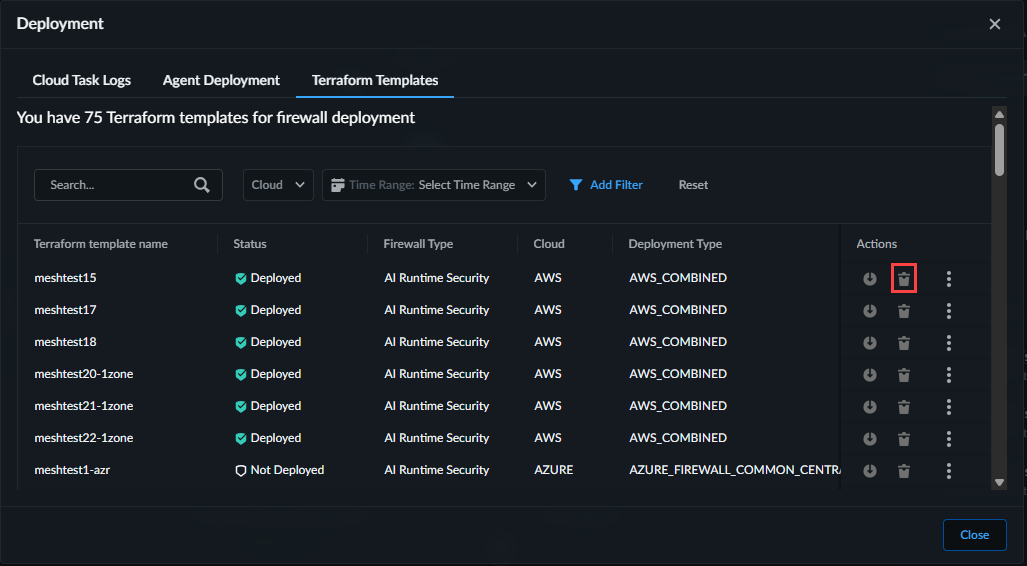Download the meshtest15 Terraform template
Viewport: 1027px width, 566px height.
[x=870, y=279]
